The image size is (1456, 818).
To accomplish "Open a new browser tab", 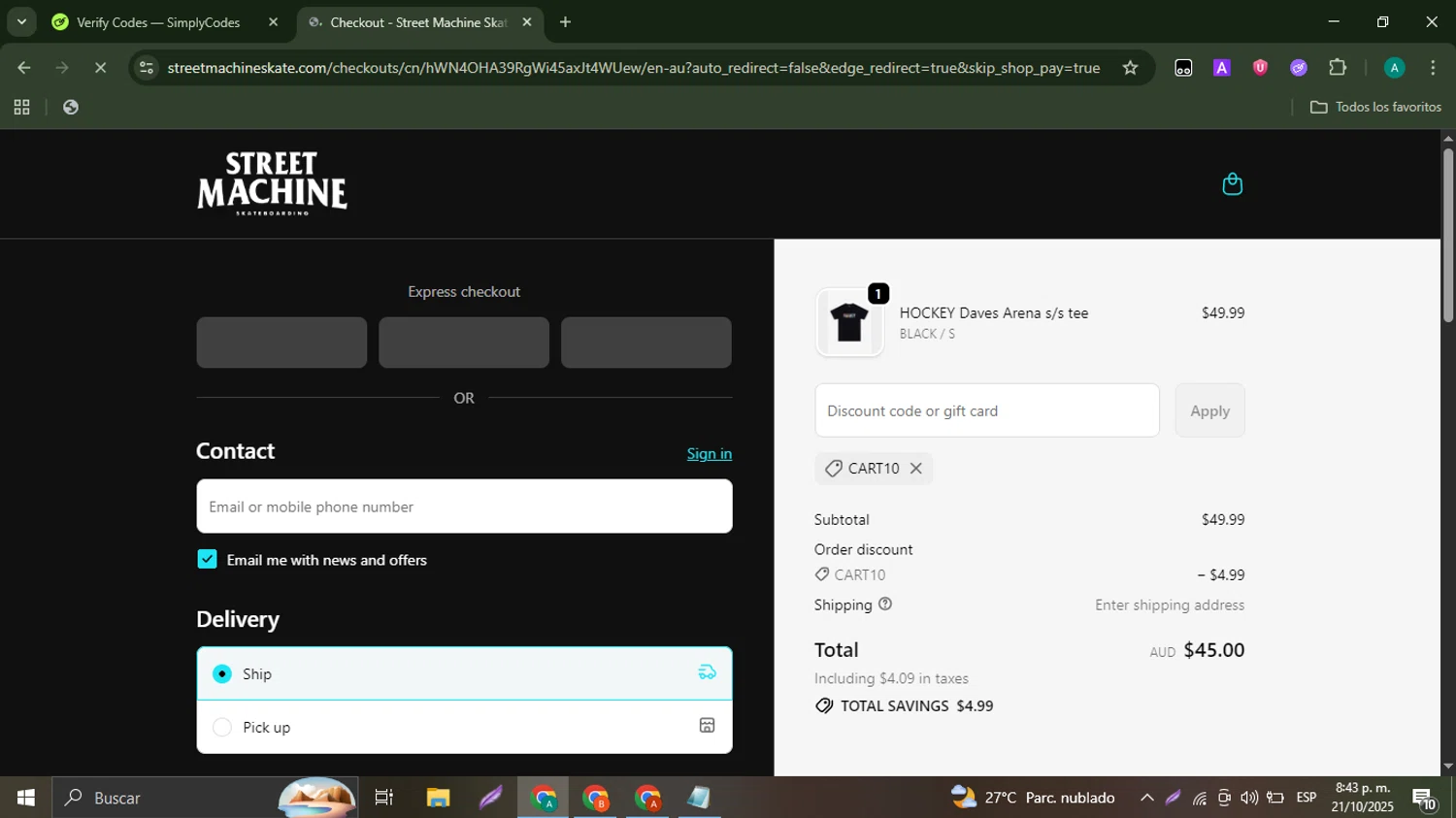I will [565, 21].
